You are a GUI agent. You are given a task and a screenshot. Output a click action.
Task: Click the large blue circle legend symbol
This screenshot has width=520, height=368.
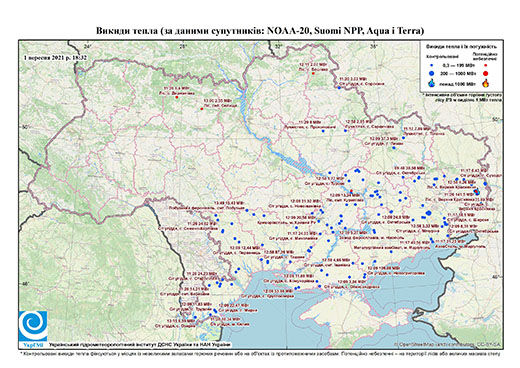click(x=431, y=73)
